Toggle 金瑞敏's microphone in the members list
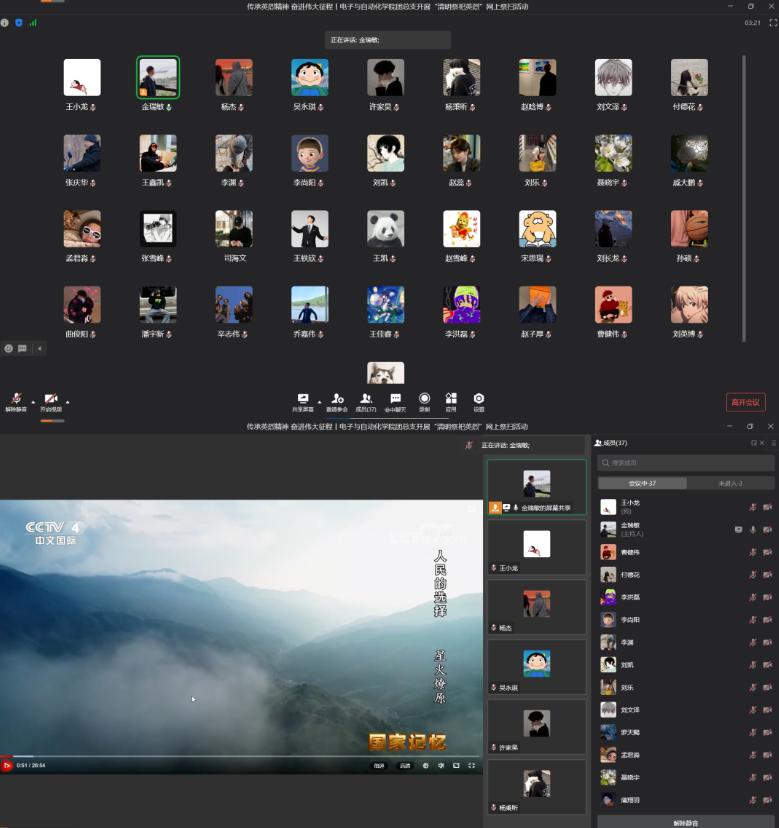 tap(752, 529)
